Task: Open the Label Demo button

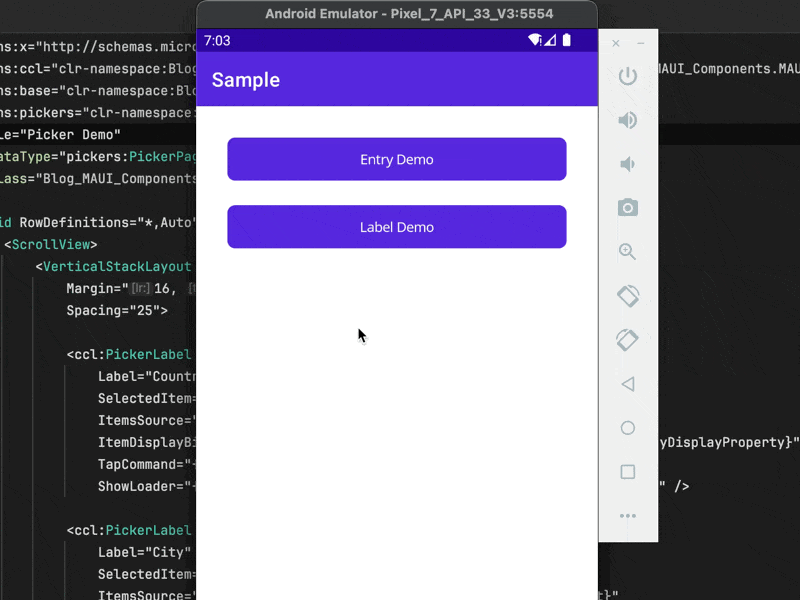Action: click(397, 227)
